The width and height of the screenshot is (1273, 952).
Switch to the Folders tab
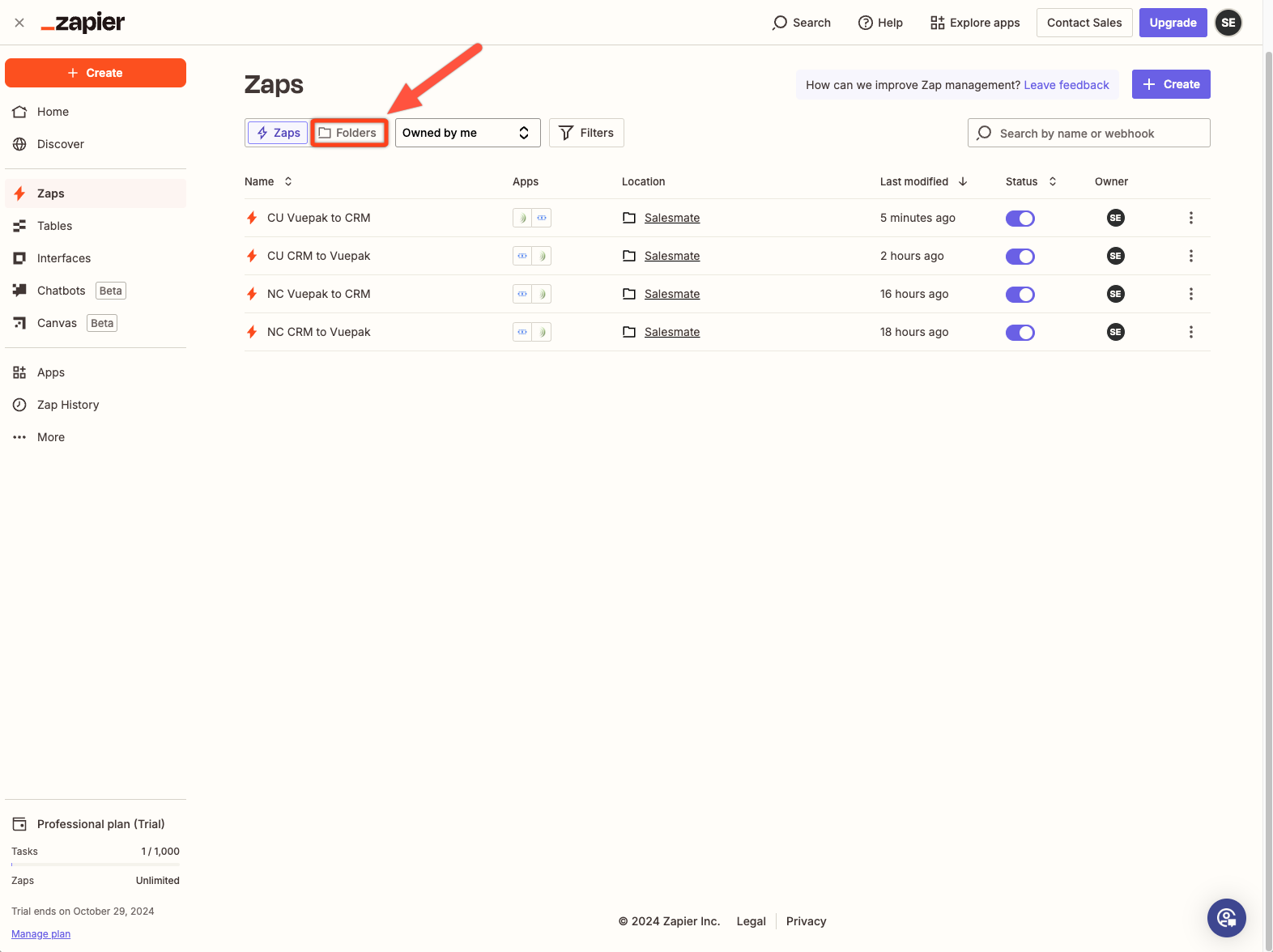348,133
